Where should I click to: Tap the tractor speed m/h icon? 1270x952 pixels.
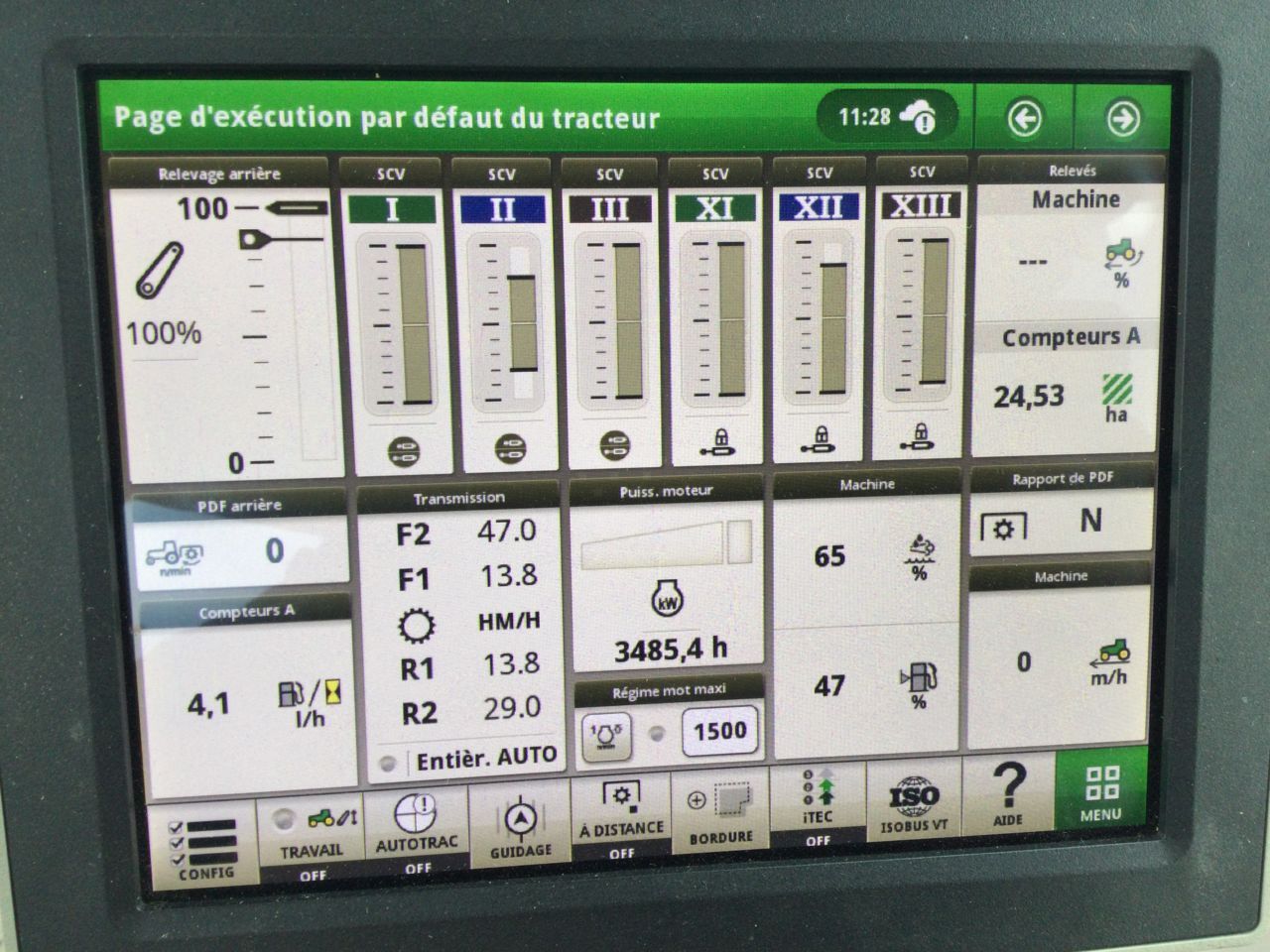(1110, 662)
